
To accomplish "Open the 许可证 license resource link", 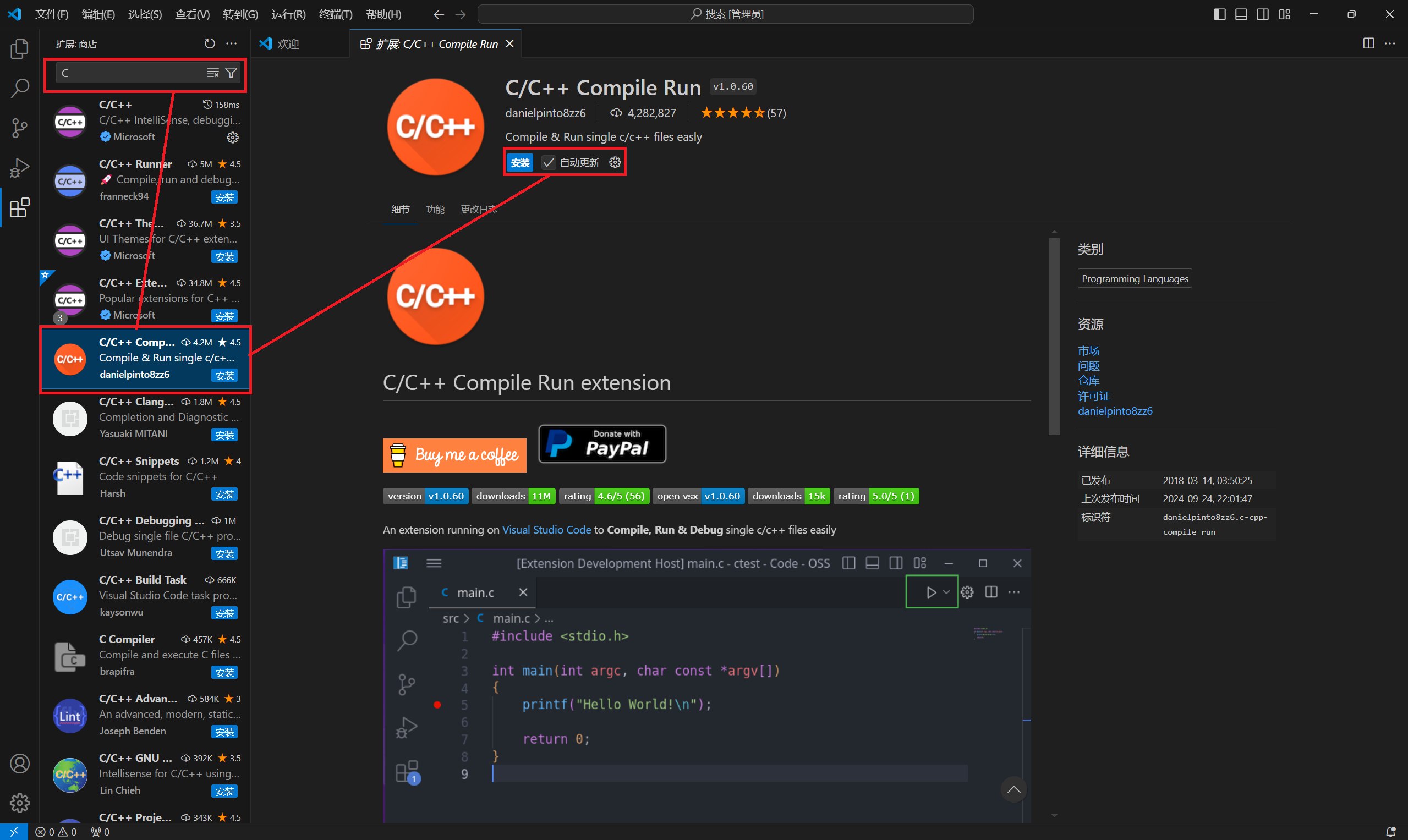I will point(1094,396).
